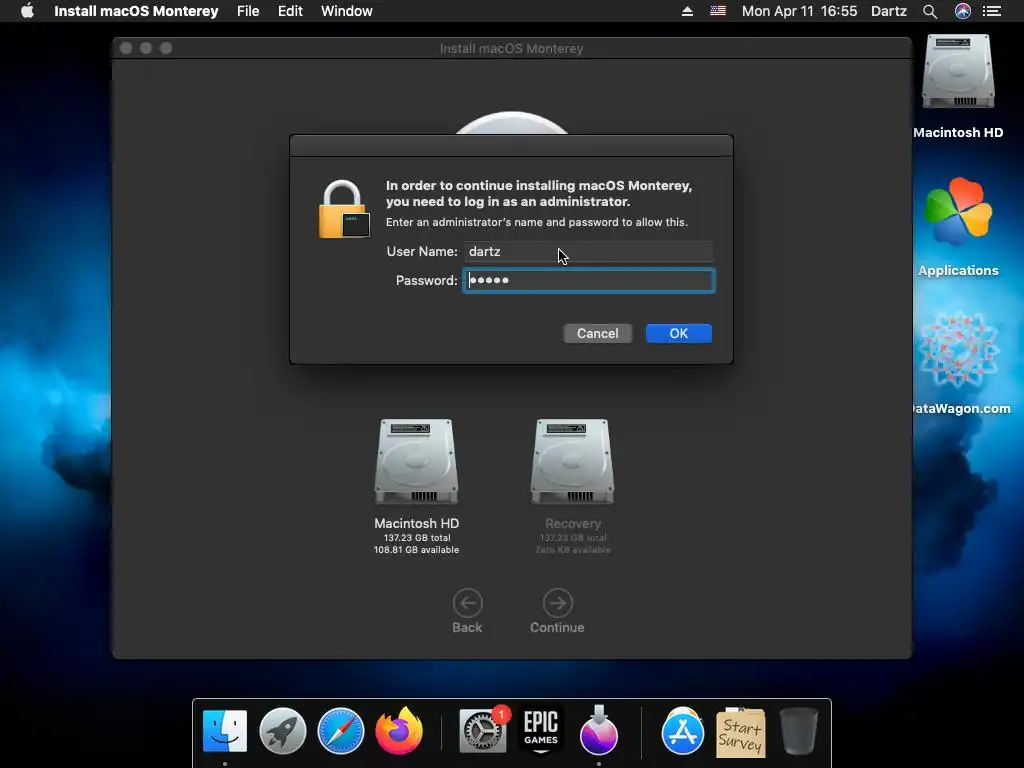Open the Window menu
1024x768 pixels.
click(x=347, y=11)
